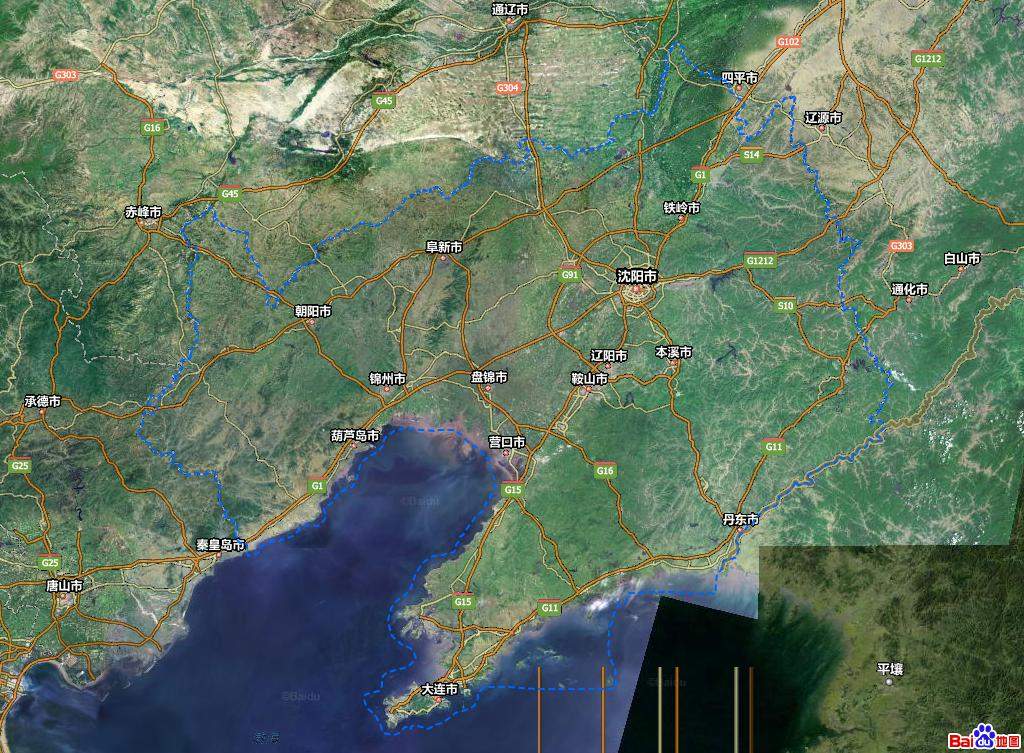Click the S10 road shield
The width and height of the screenshot is (1024, 753).
tap(785, 305)
